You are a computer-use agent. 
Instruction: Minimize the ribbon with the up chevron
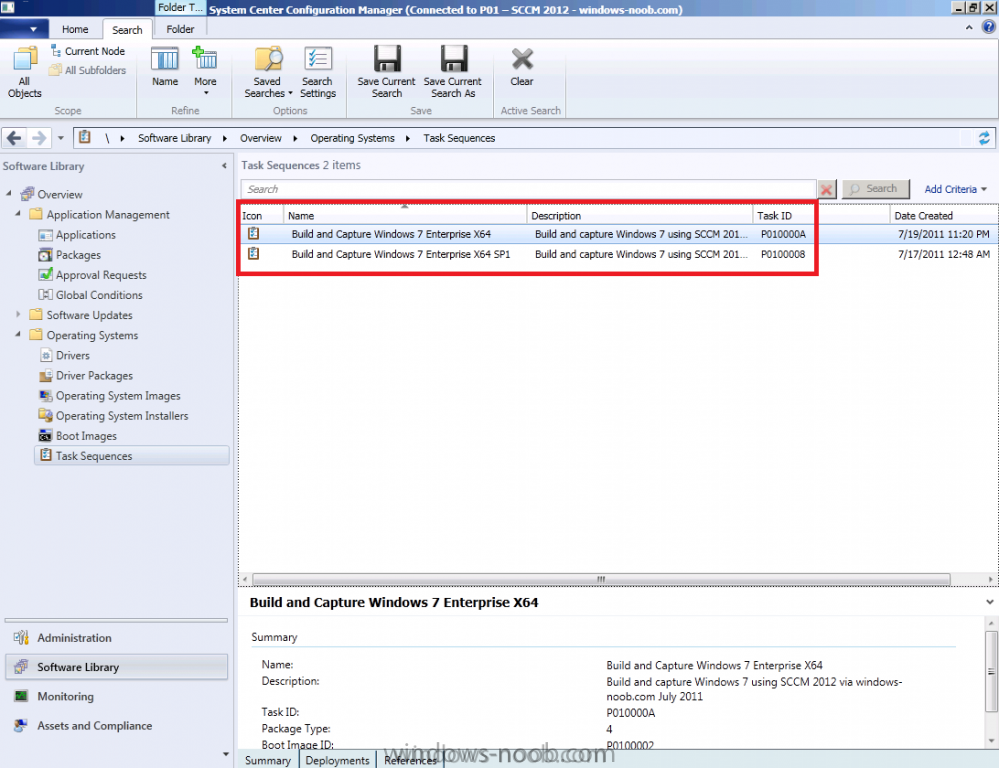click(969, 27)
